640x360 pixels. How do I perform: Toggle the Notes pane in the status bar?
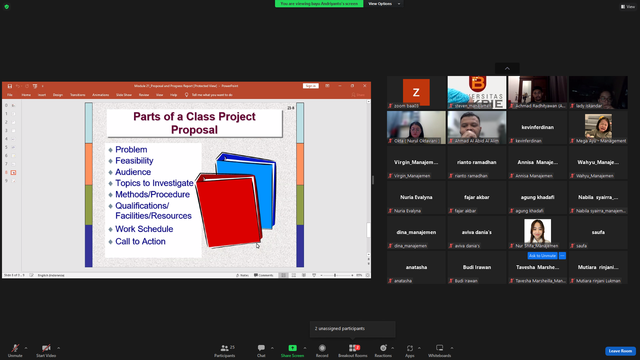242,275
